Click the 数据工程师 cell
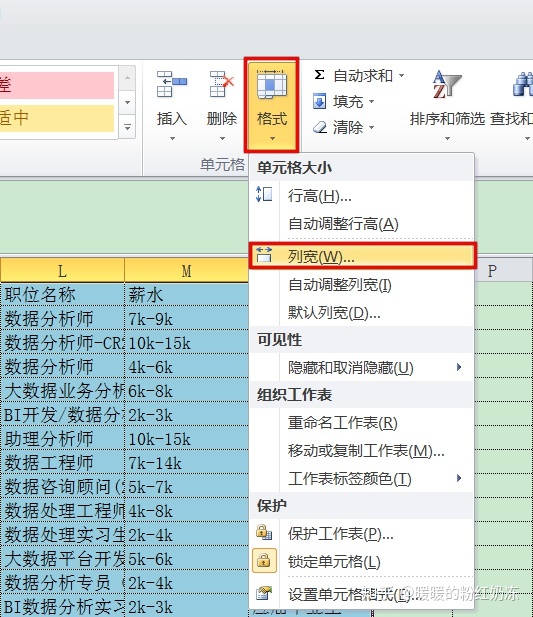 62,462
